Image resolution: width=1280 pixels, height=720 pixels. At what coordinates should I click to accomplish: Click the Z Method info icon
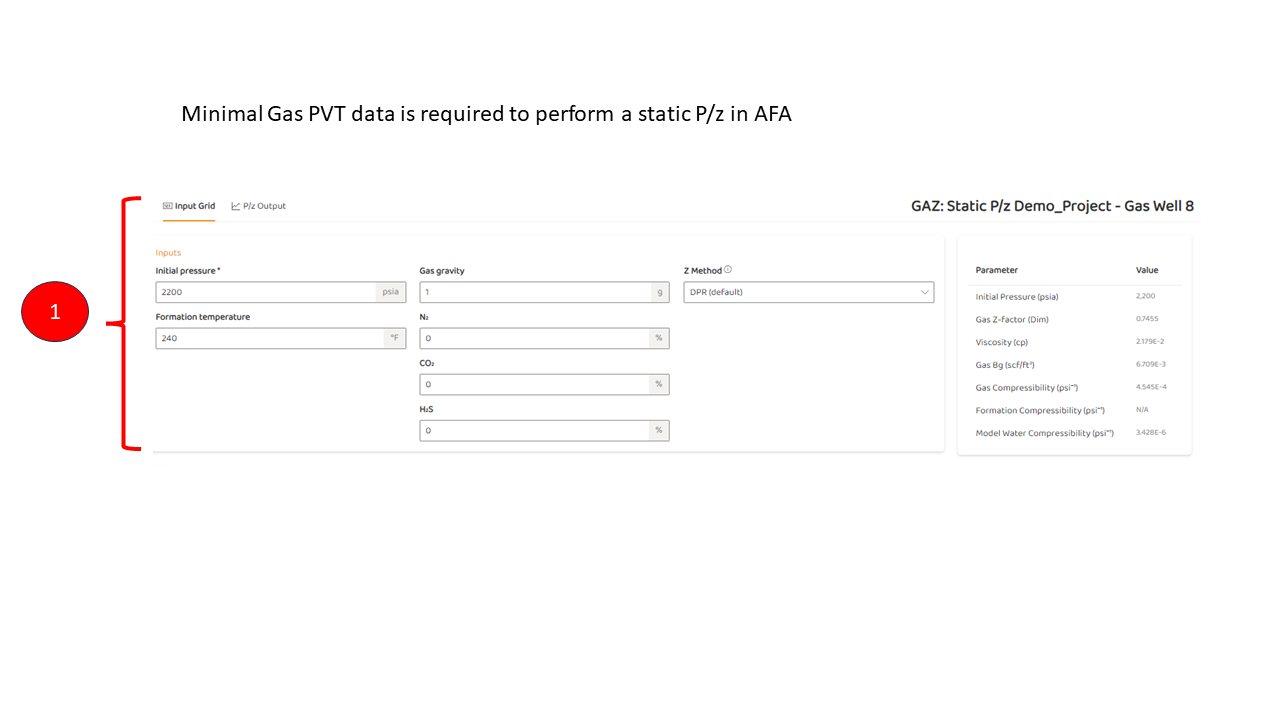pos(728,269)
